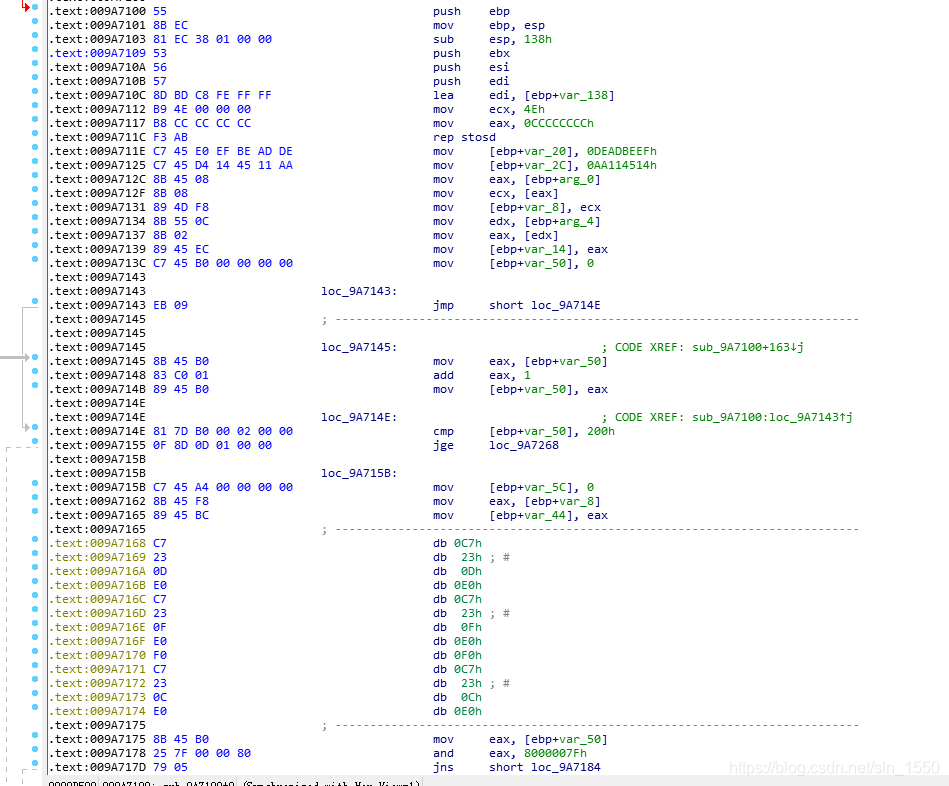The width and height of the screenshot is (949, 786).
Task: Toggle breakpoint dot on jmp short loc_9A714E line
Action: point(35,301)
